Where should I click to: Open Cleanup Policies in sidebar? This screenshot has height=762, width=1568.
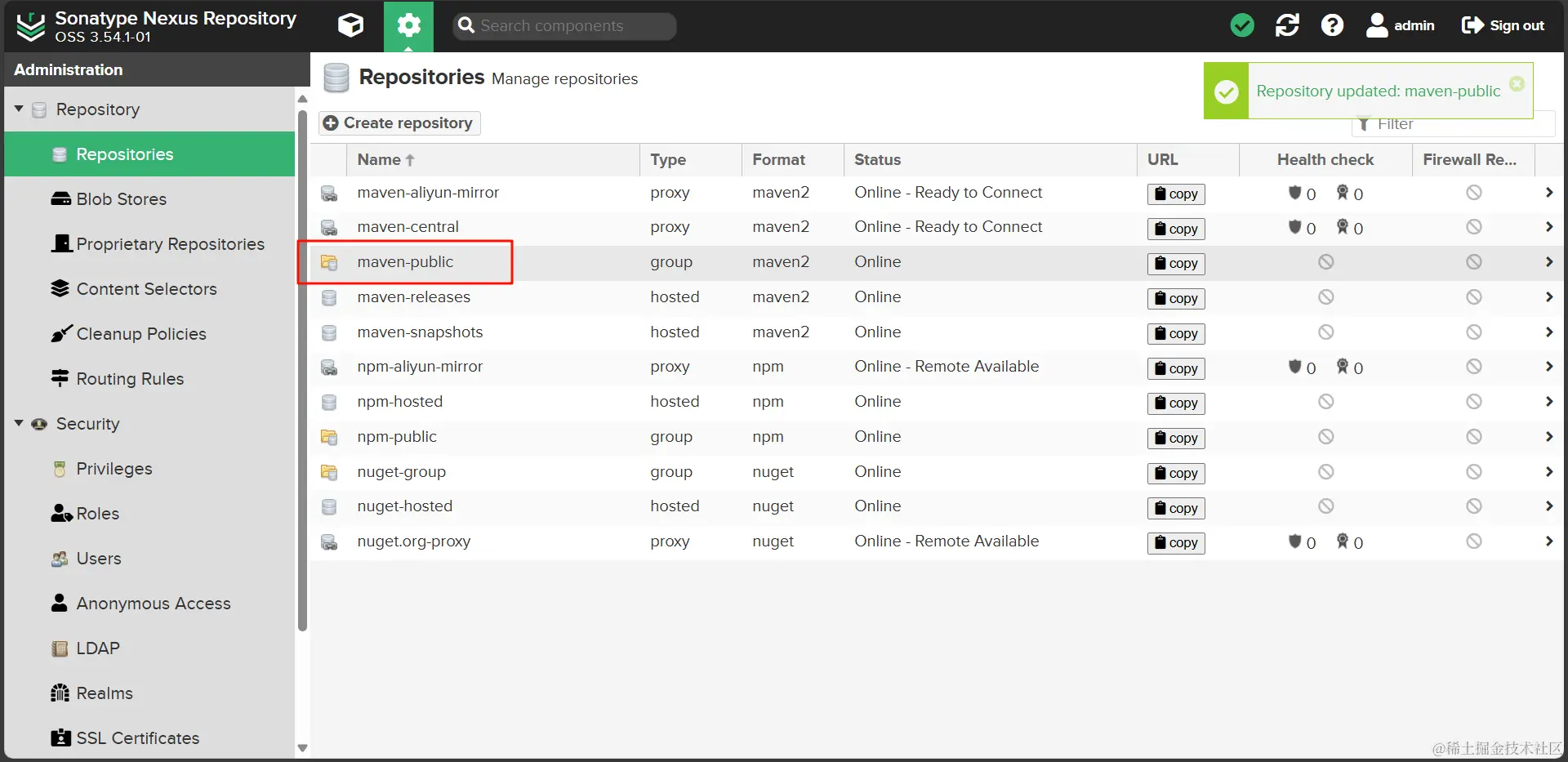140,334
